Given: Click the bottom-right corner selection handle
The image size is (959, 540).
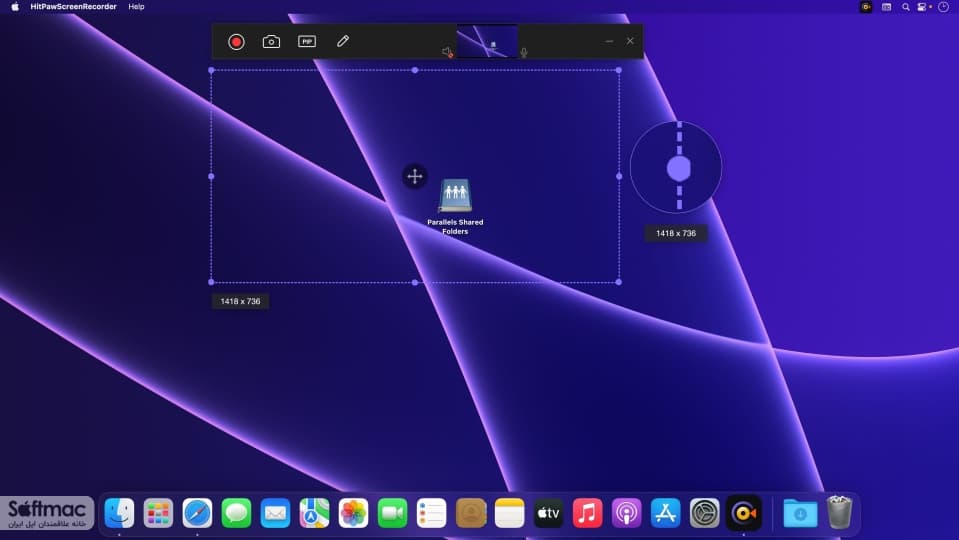Looking at the screenshot, I should pos(619,282).
